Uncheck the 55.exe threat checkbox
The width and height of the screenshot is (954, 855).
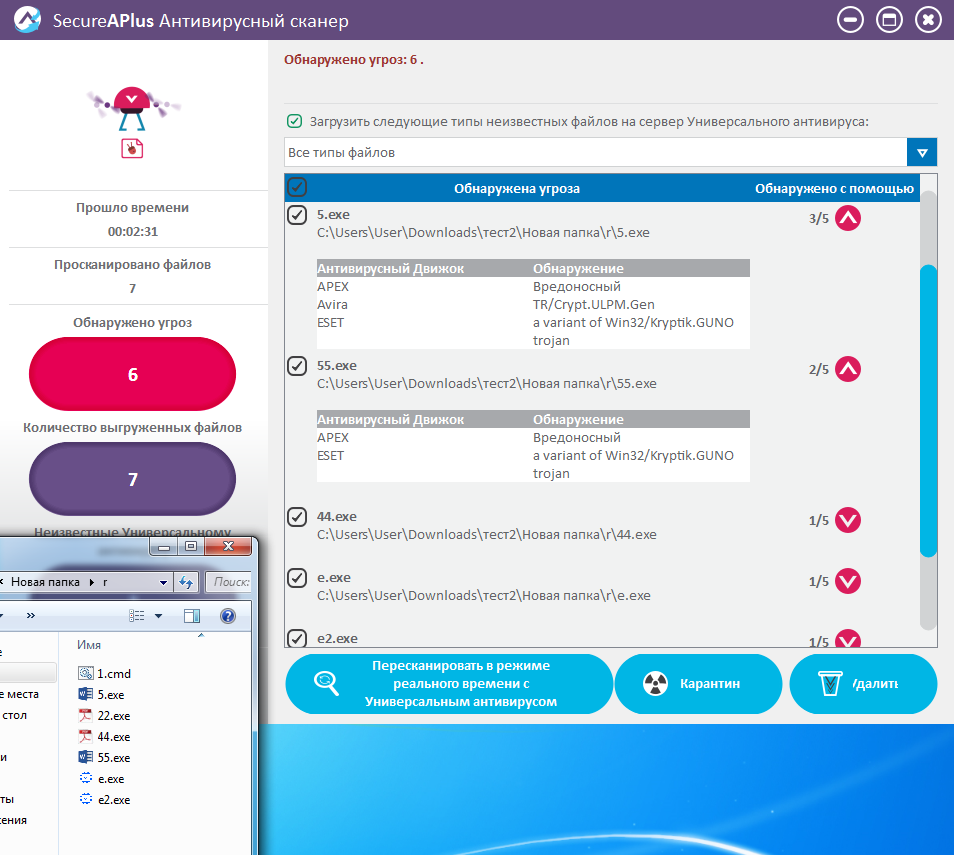click(297, 366)
